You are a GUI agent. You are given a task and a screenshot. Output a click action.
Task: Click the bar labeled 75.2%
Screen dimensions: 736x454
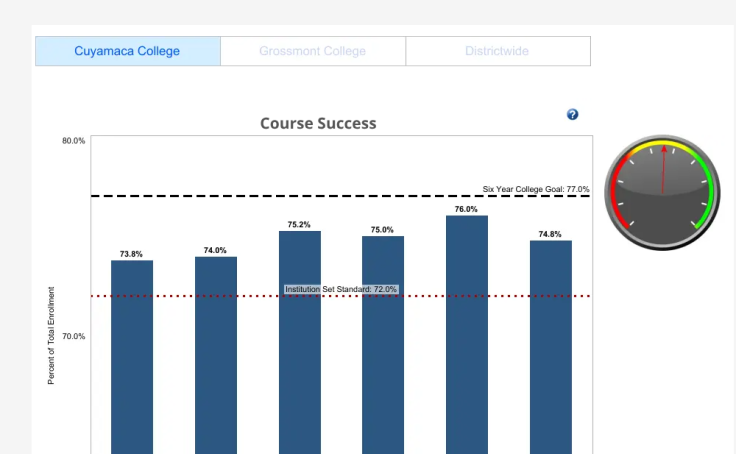coord(300,343)
